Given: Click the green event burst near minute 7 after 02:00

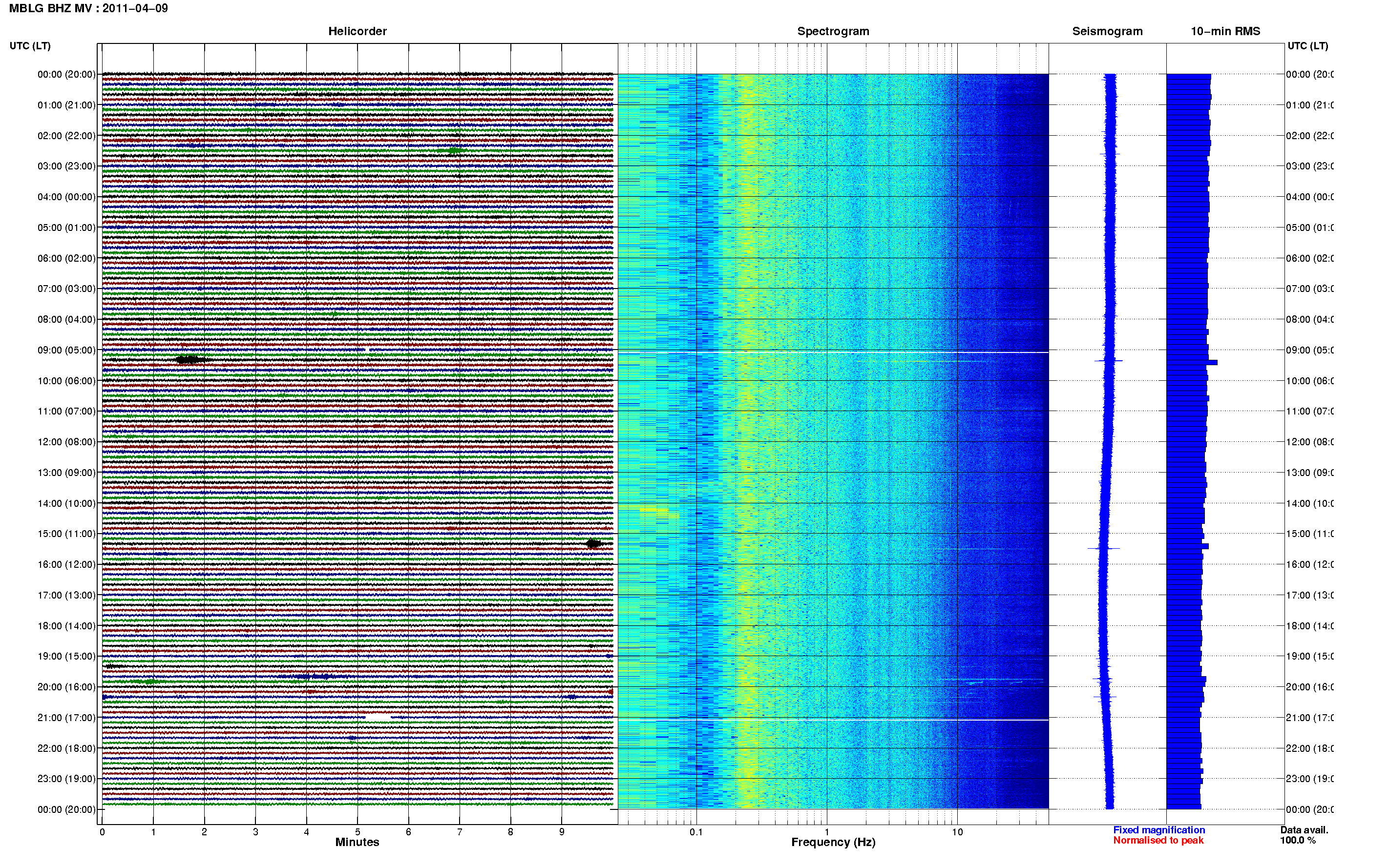Looking at the screenshot, I should pyautogui.click(x=454, y=150).
